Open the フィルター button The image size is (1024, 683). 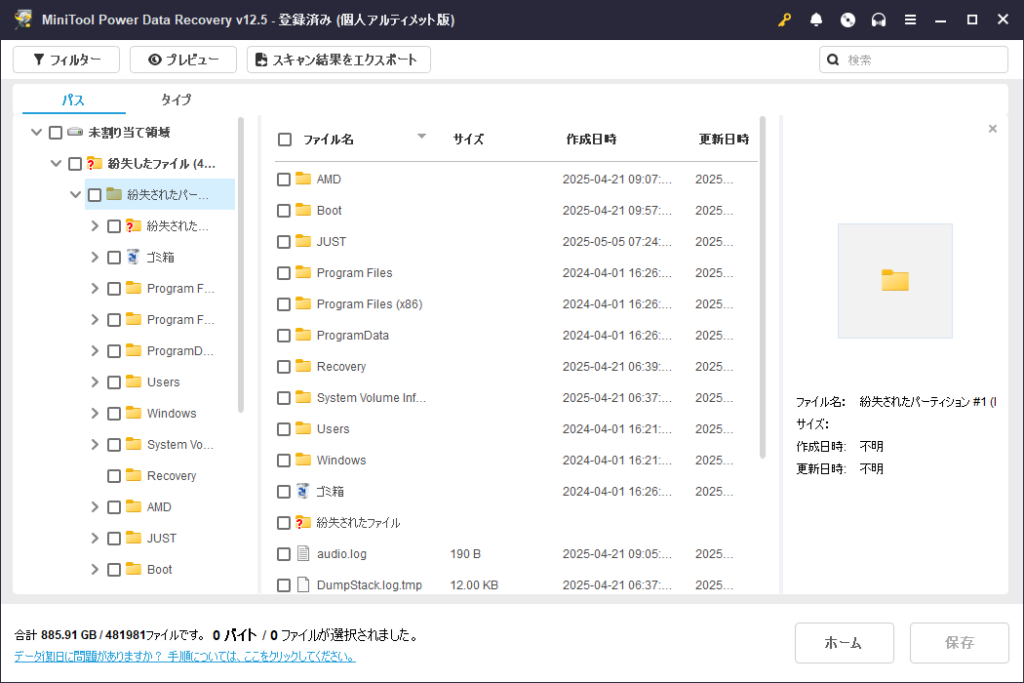click(x=67, y=59)
